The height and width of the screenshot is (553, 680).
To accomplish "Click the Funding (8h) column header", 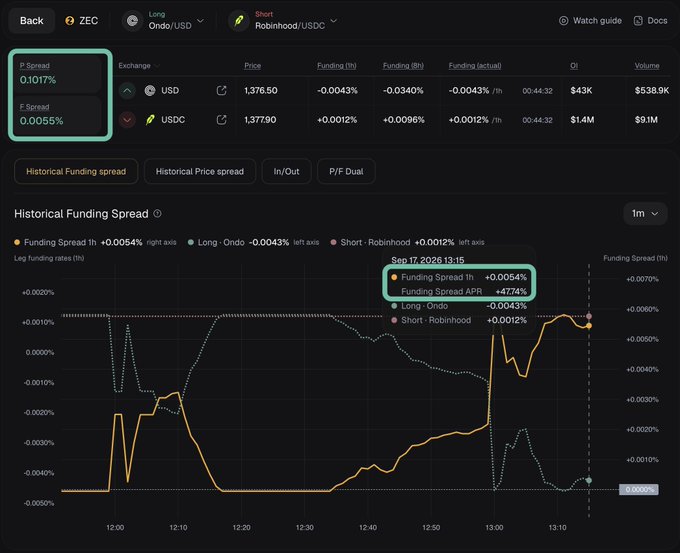I will (x=403, y=65).
